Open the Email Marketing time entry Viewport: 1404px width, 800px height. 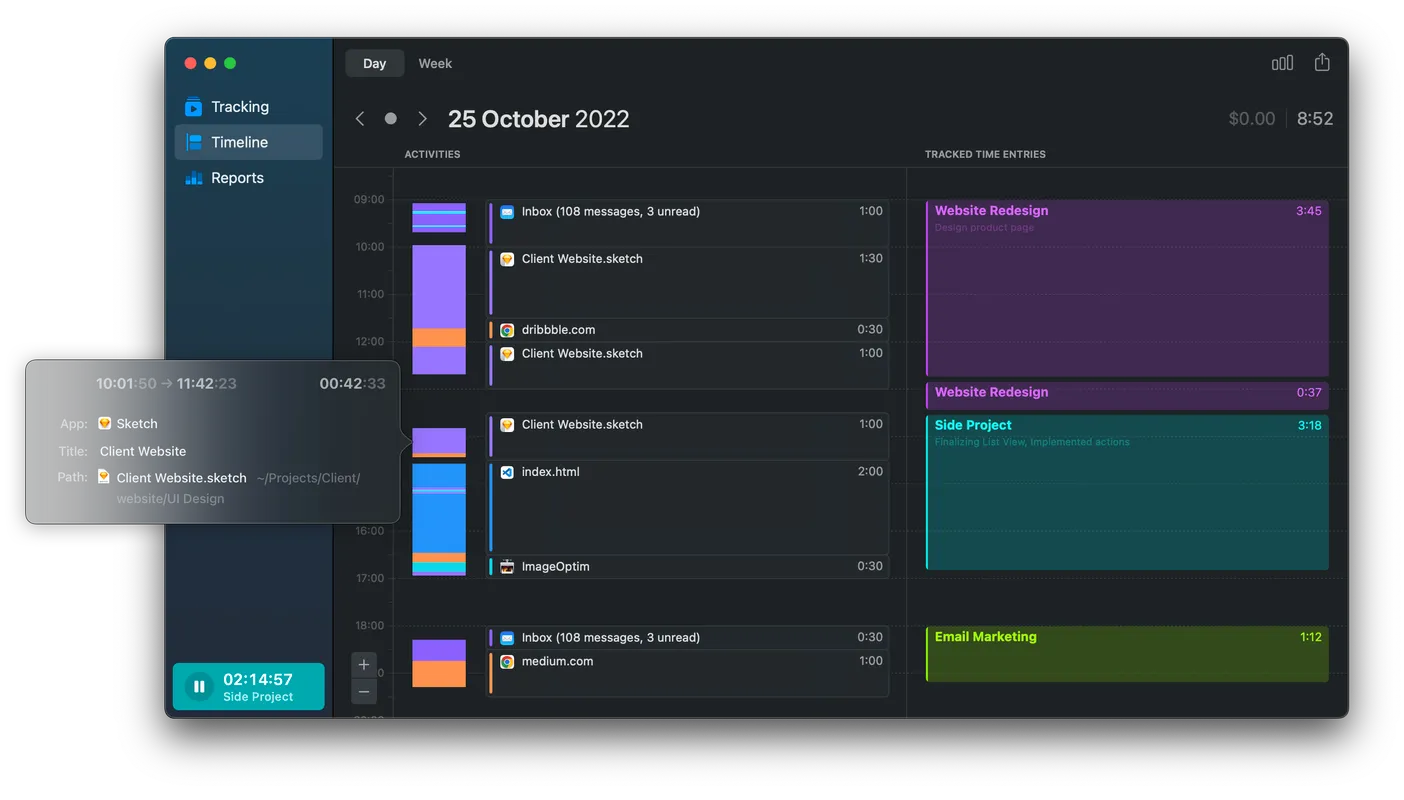tap(1127, 654)
